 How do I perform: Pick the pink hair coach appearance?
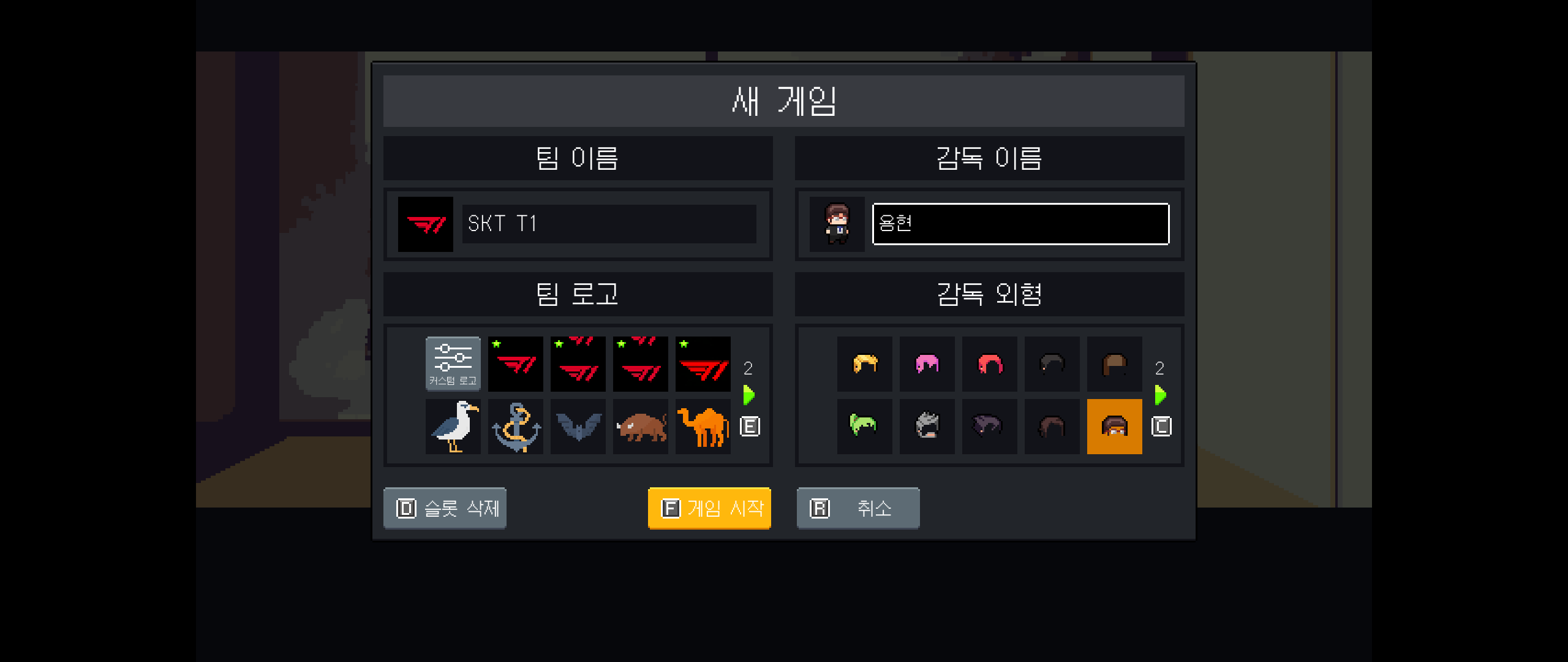click(x=927, y=363)
